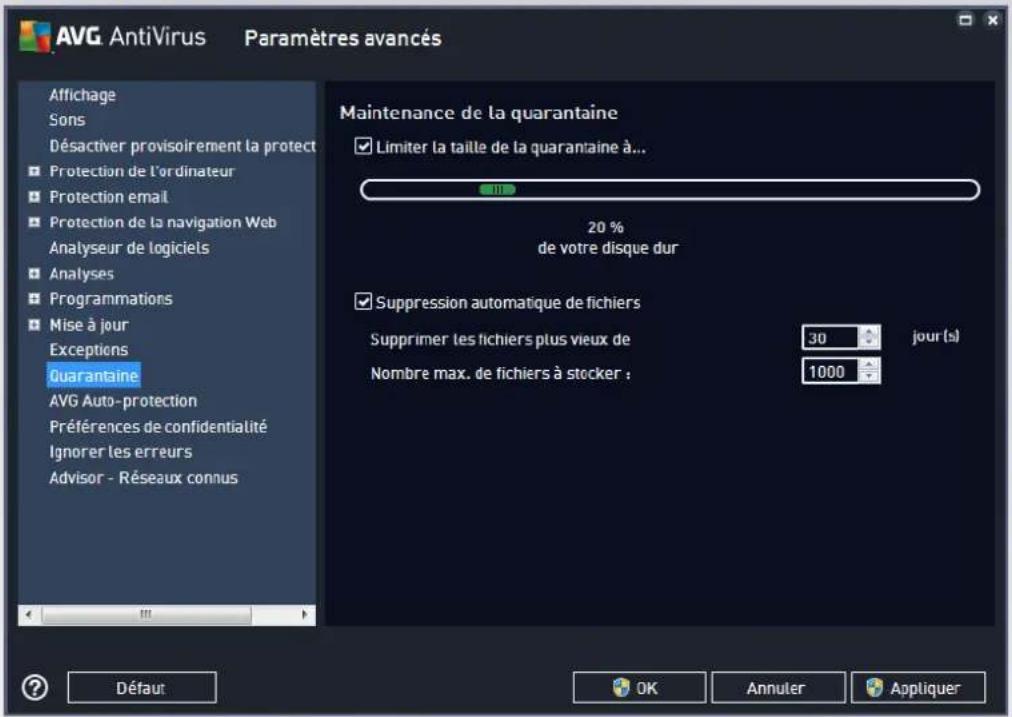
Task: Click "Nombre max. de fichiers à stocker" label
Action: [500, 373]
